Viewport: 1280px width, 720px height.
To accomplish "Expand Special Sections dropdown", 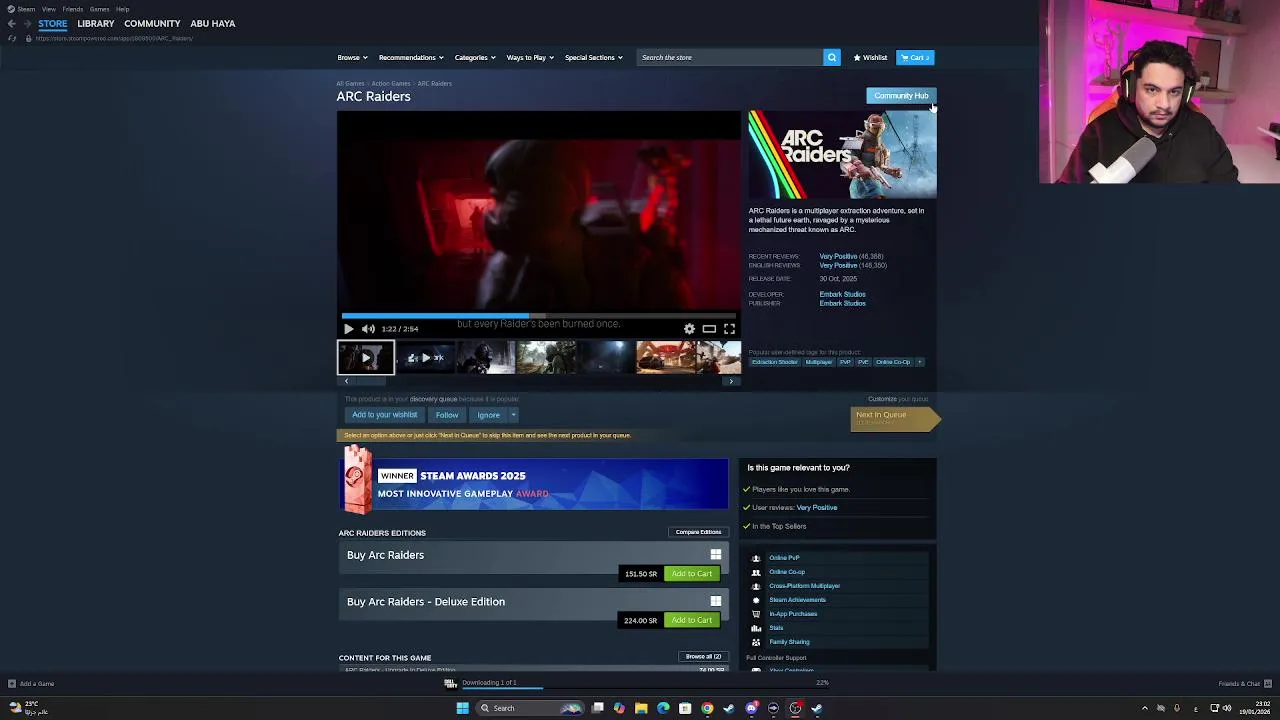I will (593, 57).
